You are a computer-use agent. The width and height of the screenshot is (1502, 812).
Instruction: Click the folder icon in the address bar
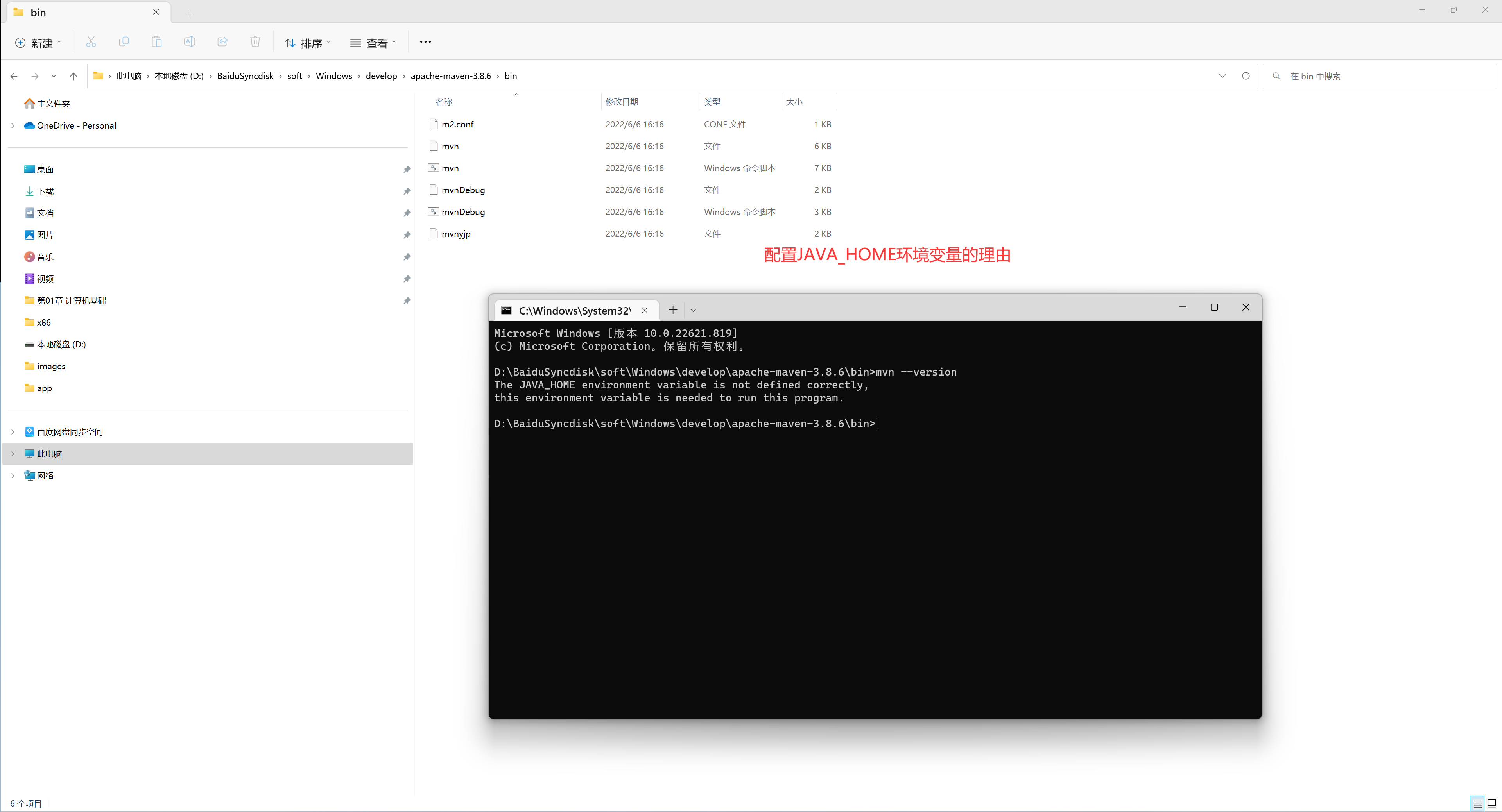coord(98,76)
